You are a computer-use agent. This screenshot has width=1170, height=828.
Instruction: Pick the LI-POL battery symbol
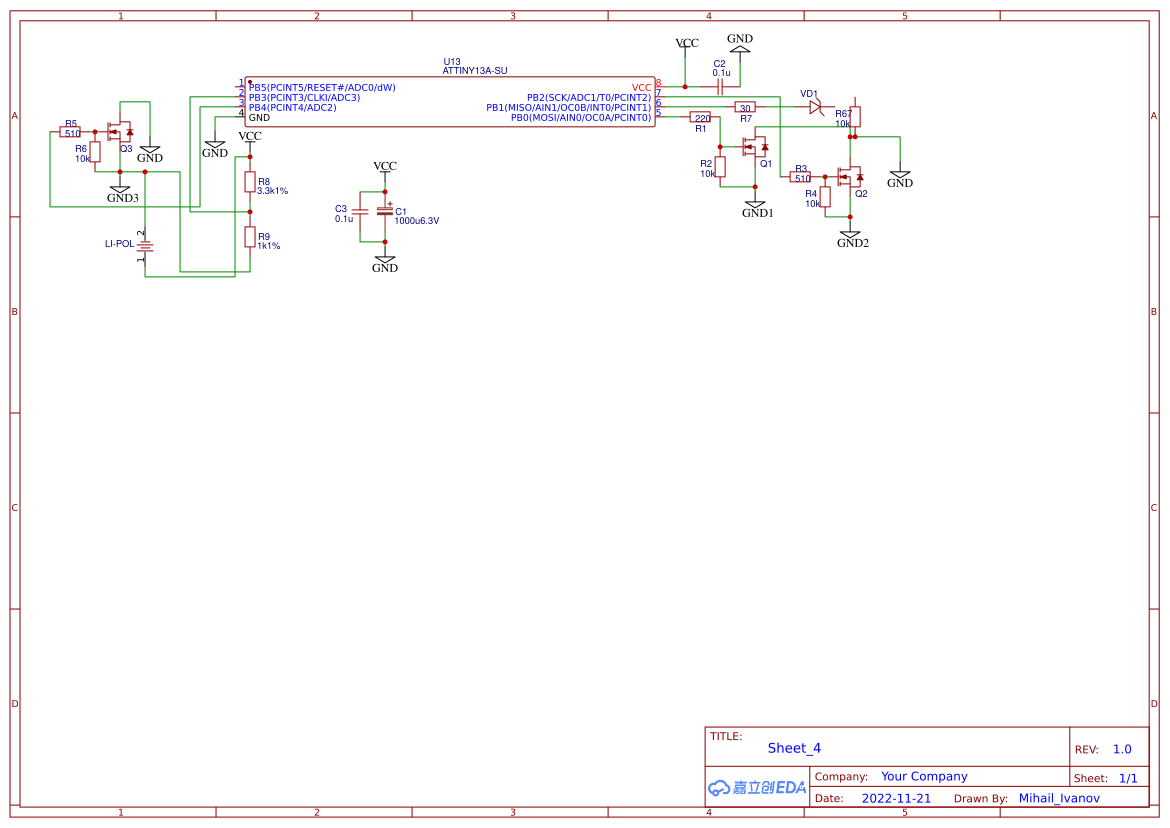[145, 244]
